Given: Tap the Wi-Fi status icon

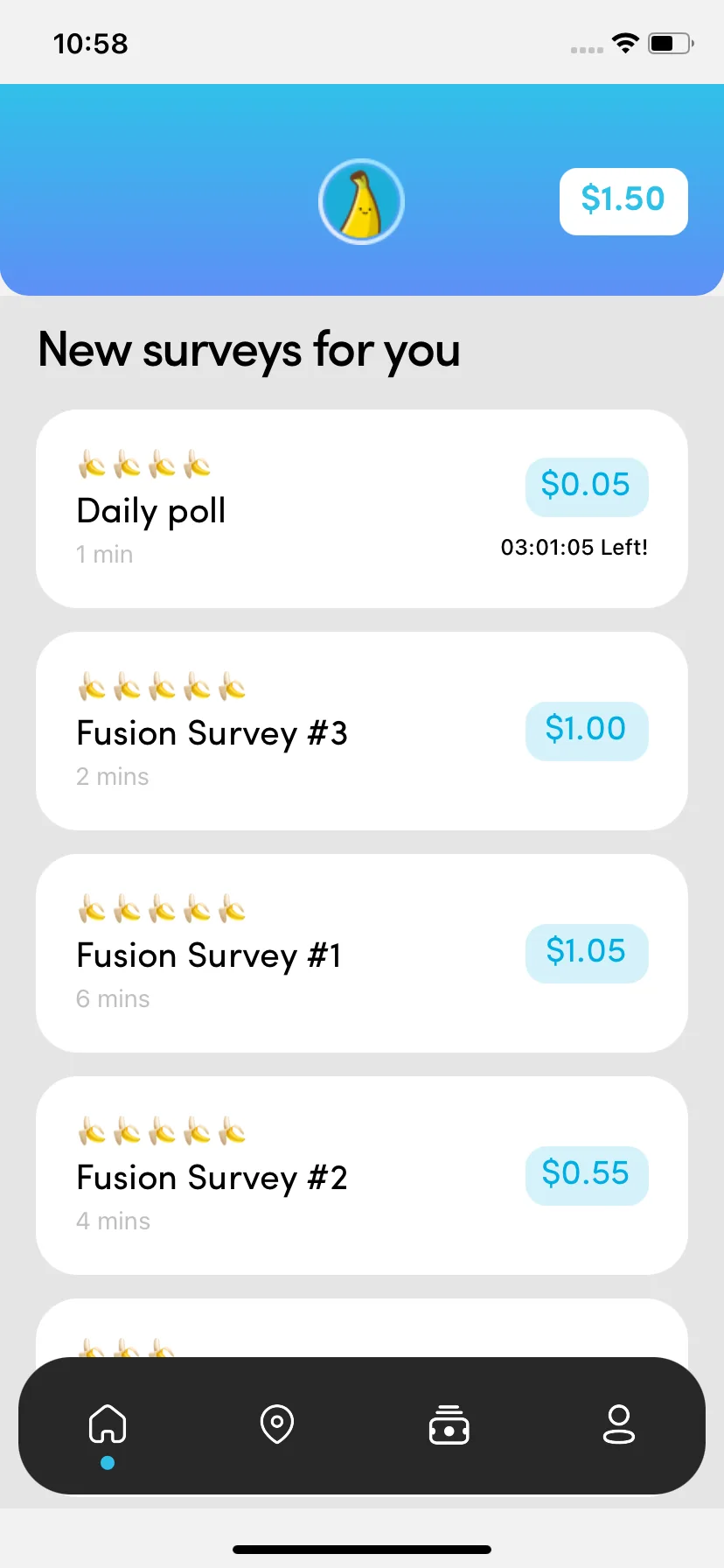Looking at the screenshot, I should point(625,43).
